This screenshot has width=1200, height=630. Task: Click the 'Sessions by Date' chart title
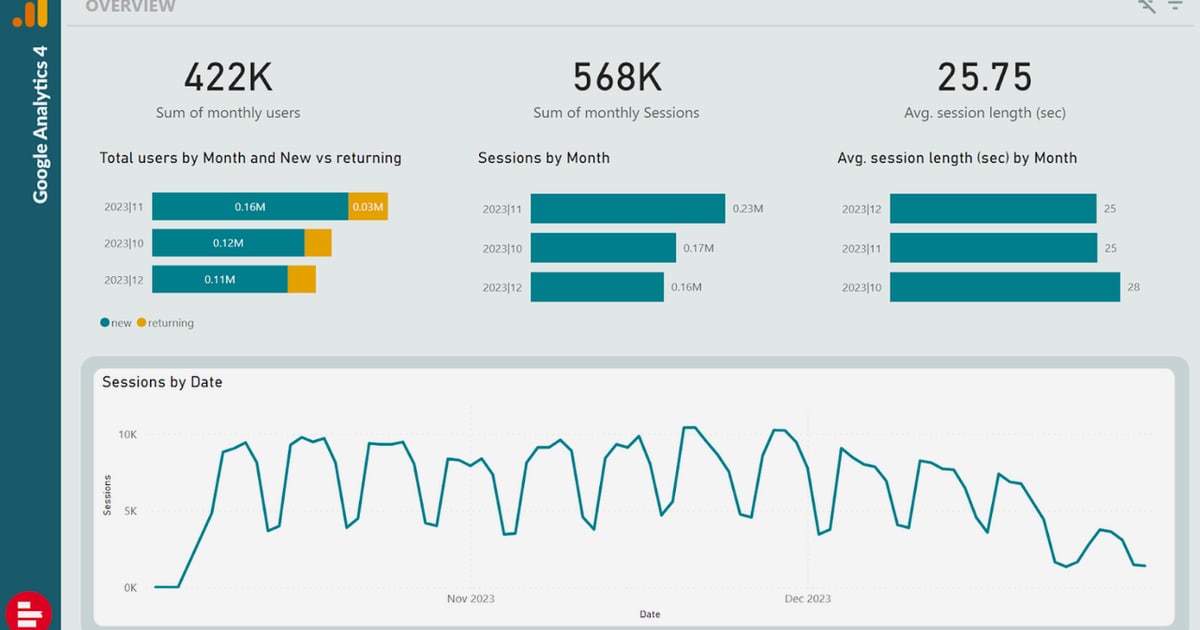(162, 382)
